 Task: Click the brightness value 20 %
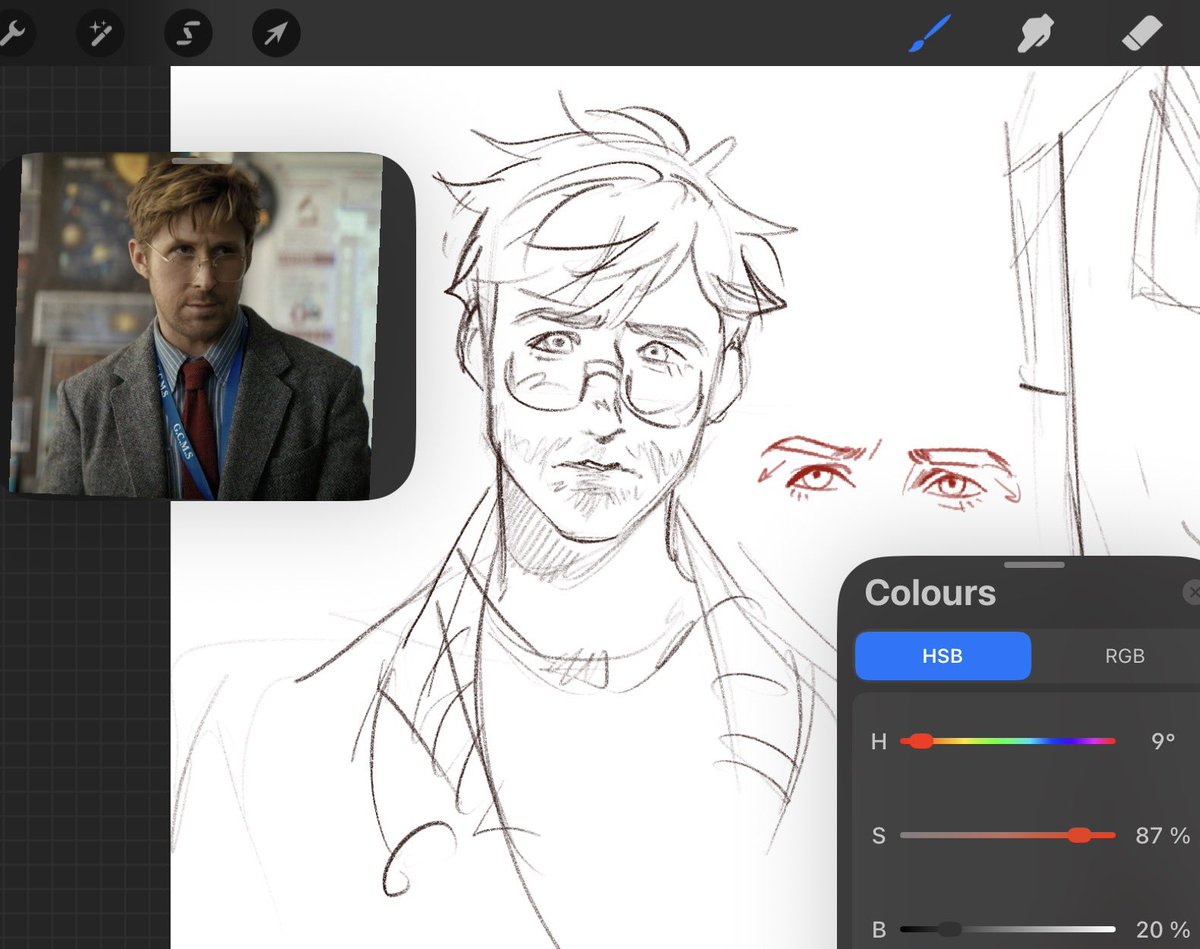tap(1163, 930)
